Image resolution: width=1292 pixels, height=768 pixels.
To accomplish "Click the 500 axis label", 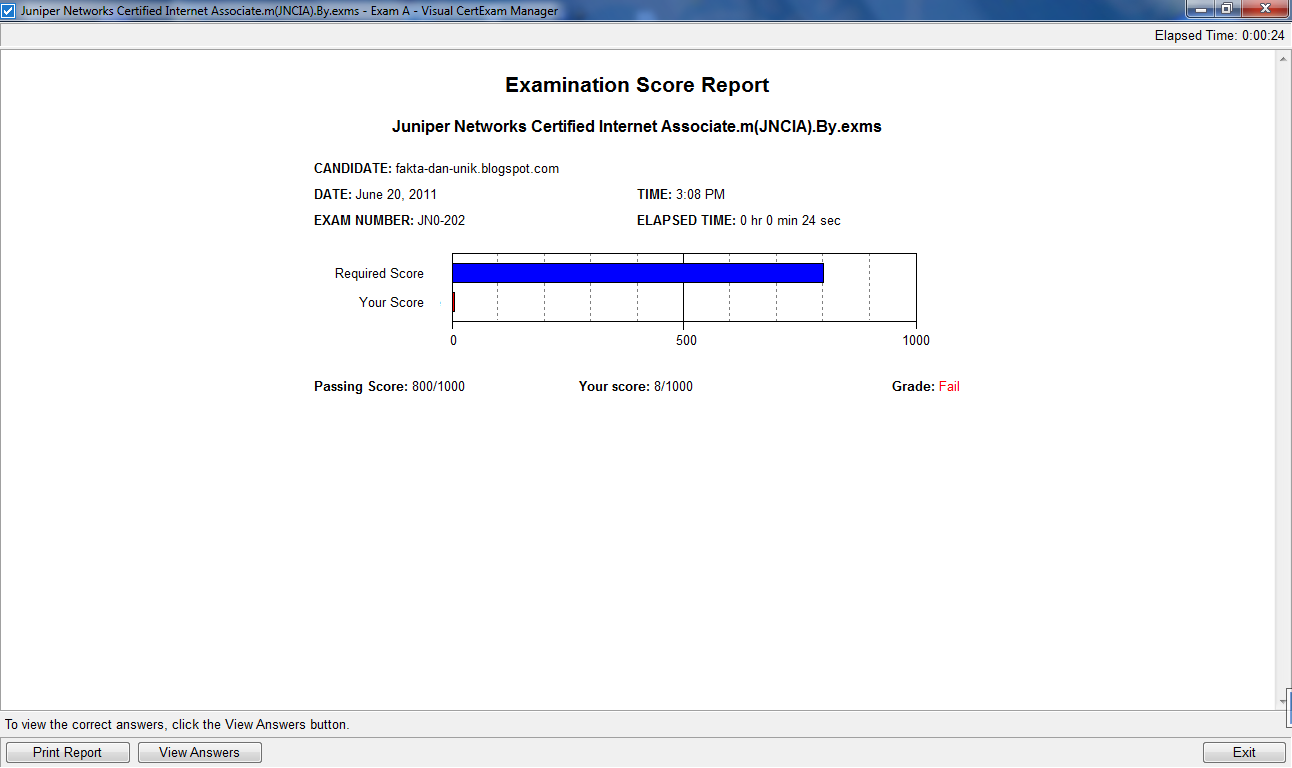I will coord(686,340).
